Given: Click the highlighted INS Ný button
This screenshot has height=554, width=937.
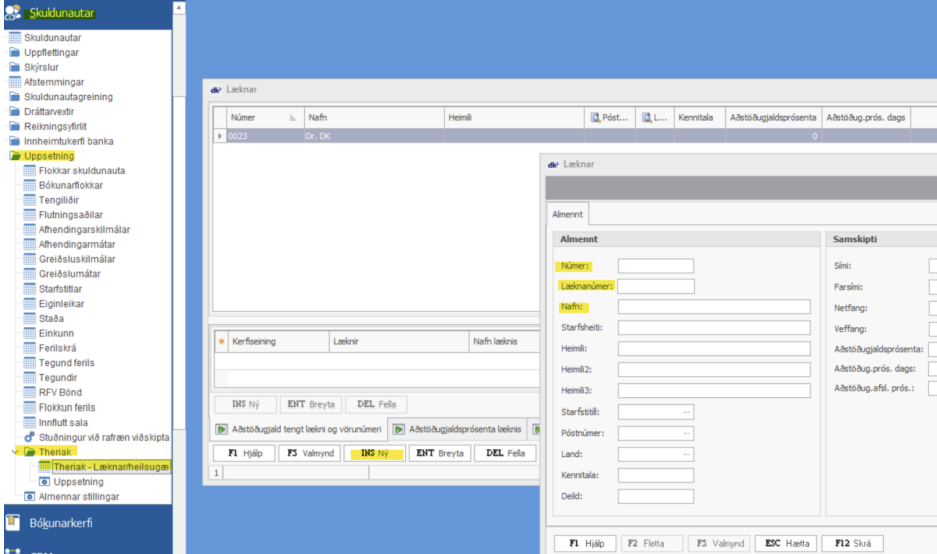Looking at the screenshot, I should 374,453.
